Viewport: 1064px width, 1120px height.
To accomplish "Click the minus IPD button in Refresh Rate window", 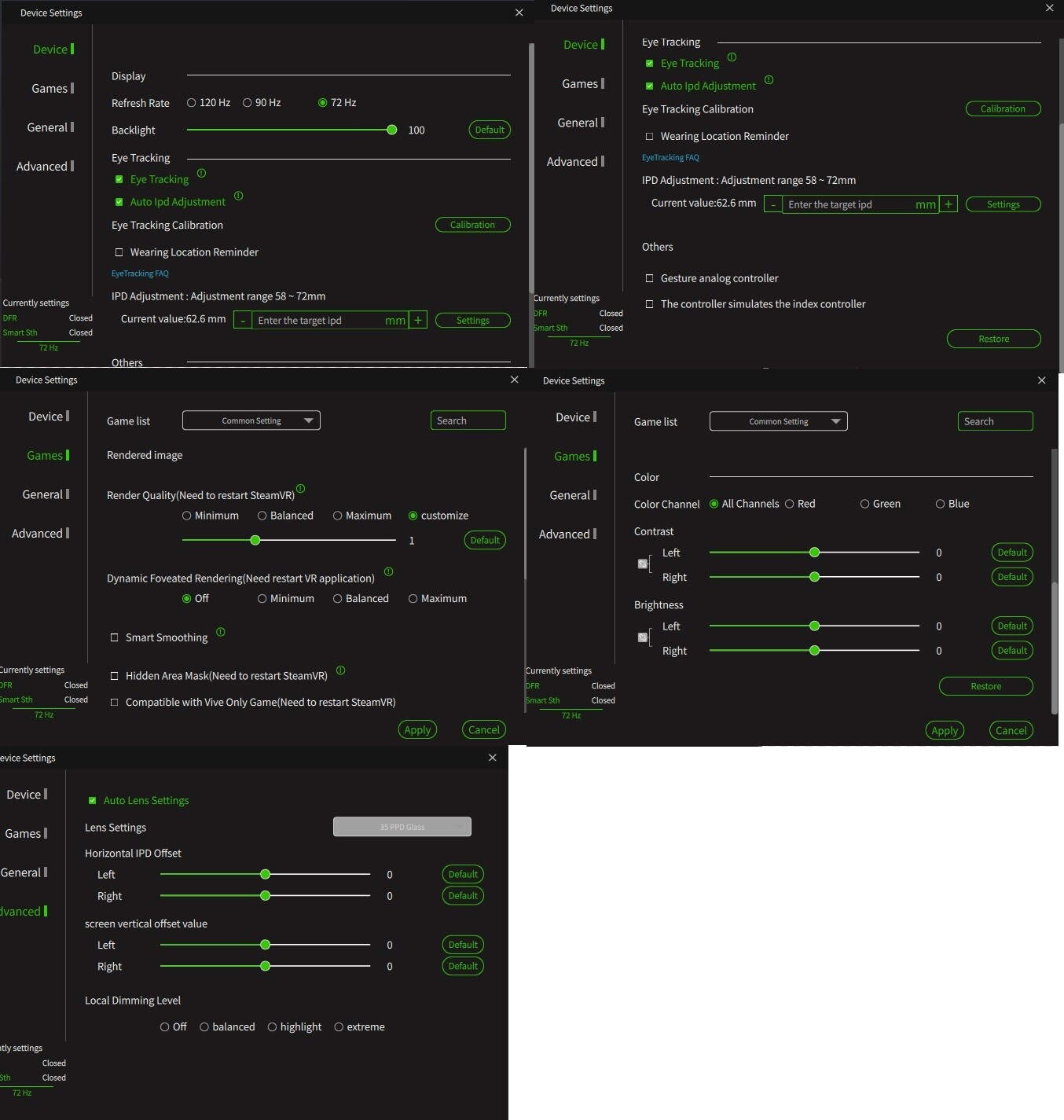I will [x=243, y=321].
